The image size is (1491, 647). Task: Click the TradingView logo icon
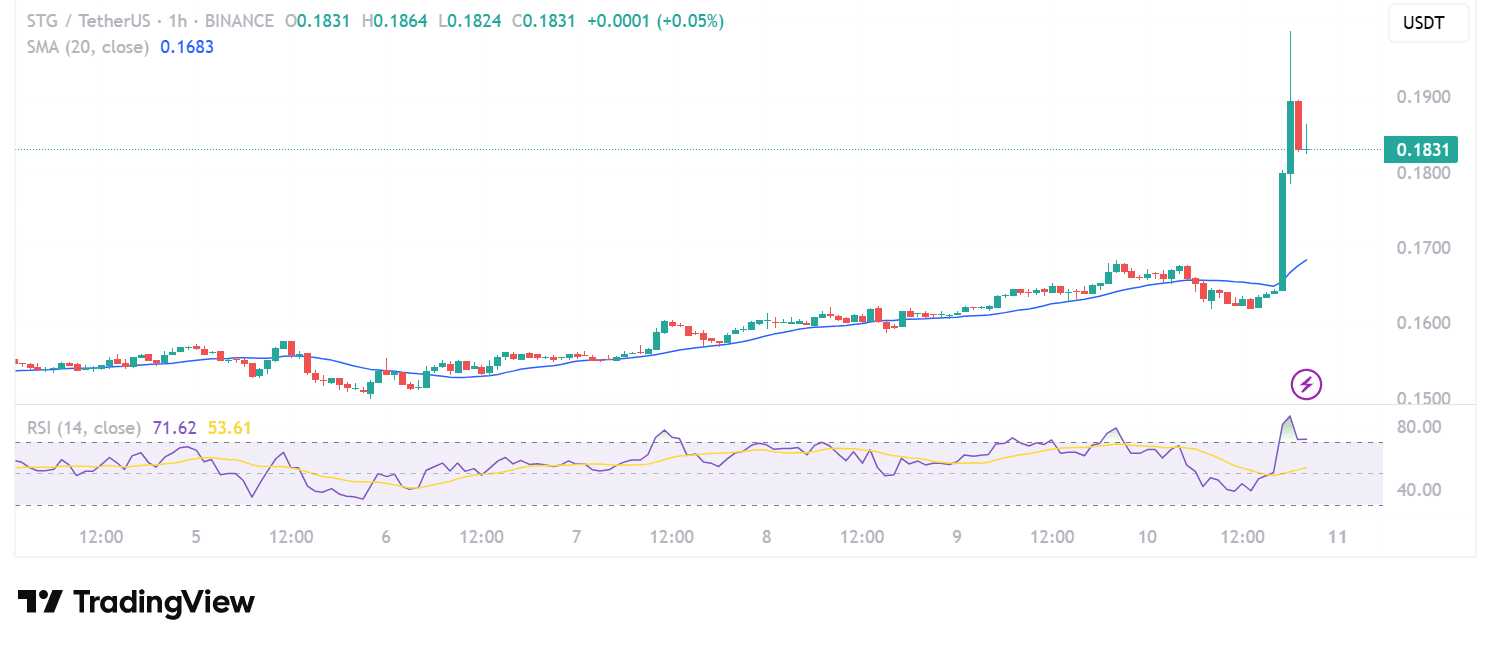click(x=40, y=602)
